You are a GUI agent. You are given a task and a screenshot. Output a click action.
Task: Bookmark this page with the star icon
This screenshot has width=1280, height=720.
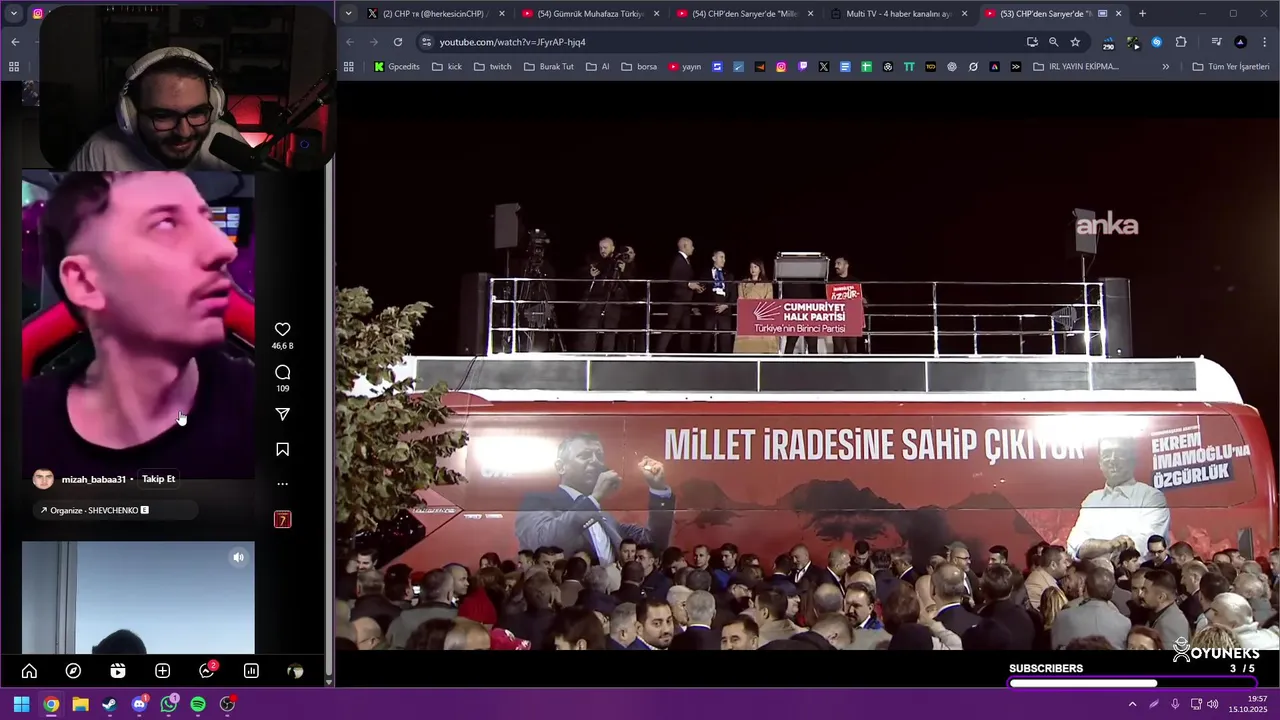pos(1075,42)
